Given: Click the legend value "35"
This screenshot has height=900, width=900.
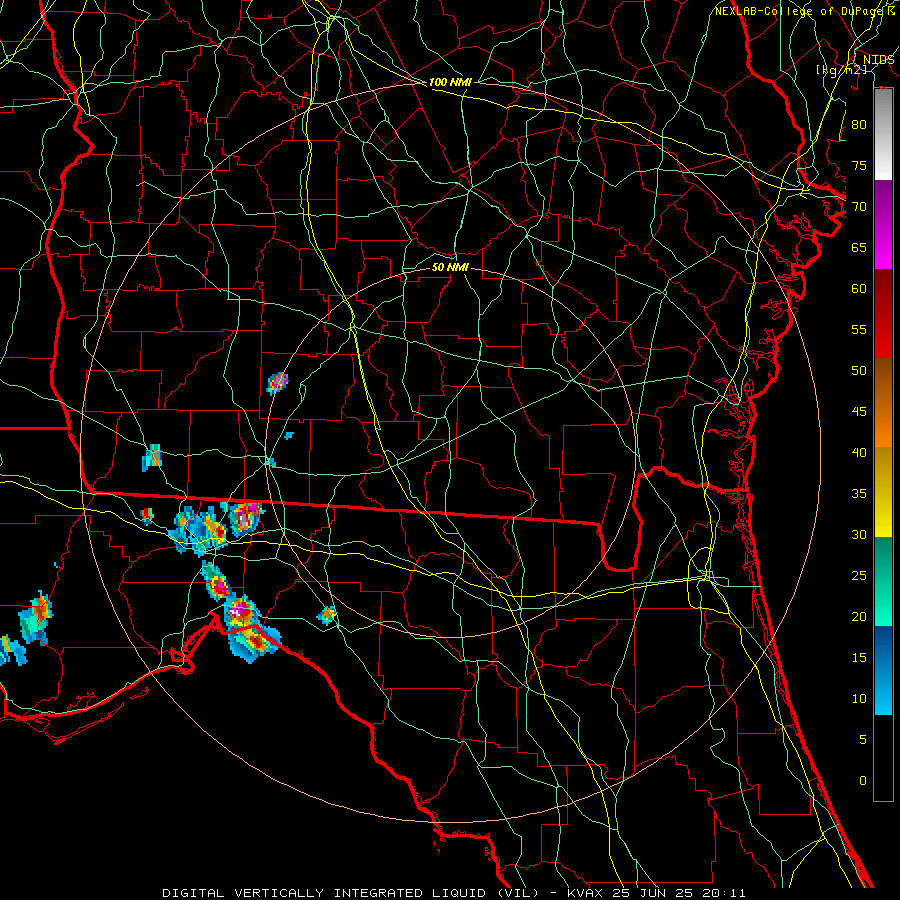Looking at the screenshot, I should click(x=859, y=494).
